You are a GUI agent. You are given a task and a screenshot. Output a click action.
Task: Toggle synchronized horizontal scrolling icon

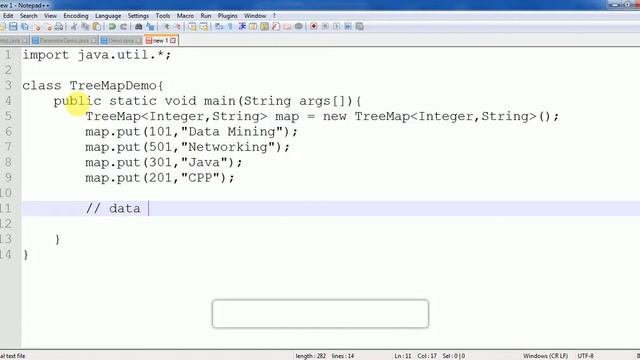tap(204, 27)
